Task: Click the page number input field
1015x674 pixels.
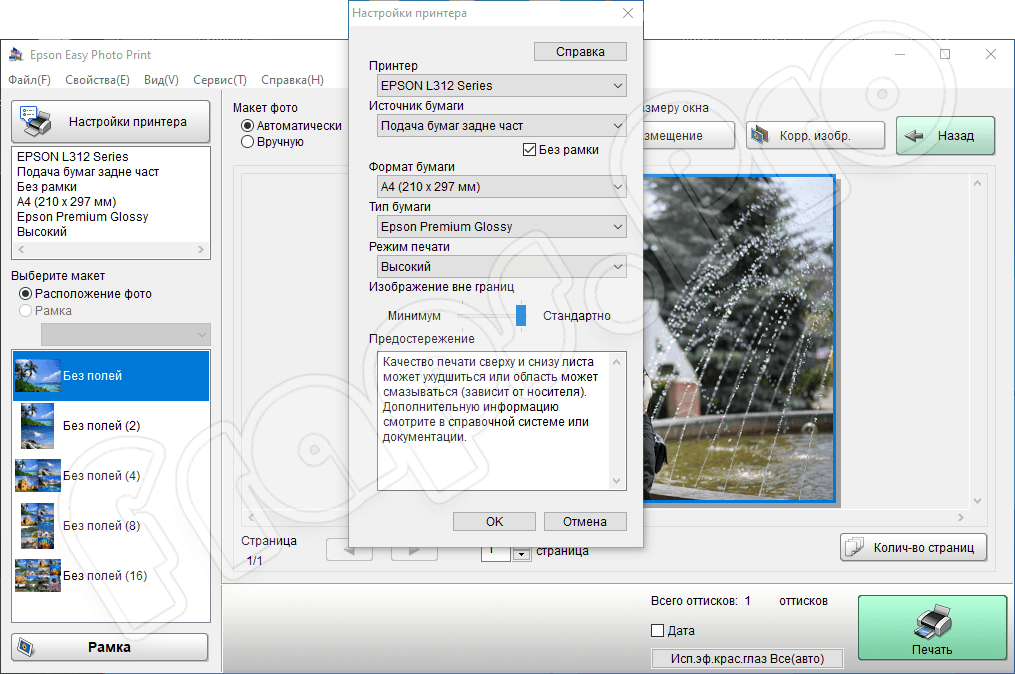Action: [496, 553]
